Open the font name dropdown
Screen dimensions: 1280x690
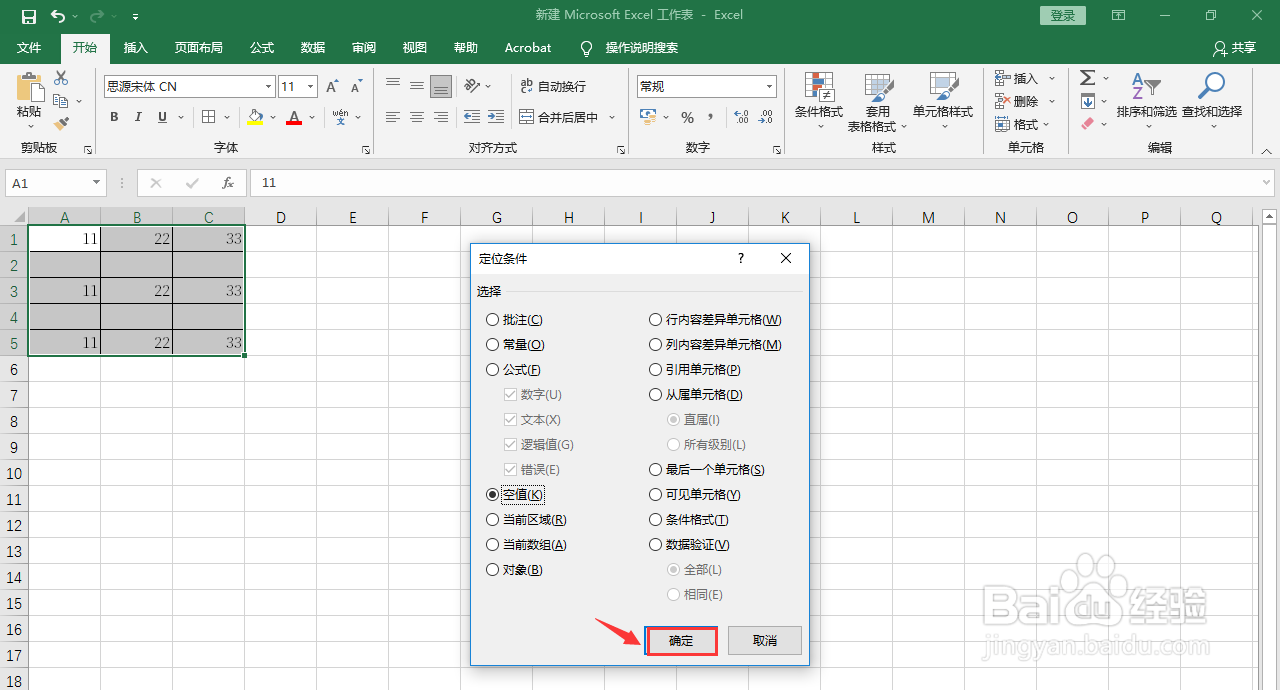[x=268, y=87]
